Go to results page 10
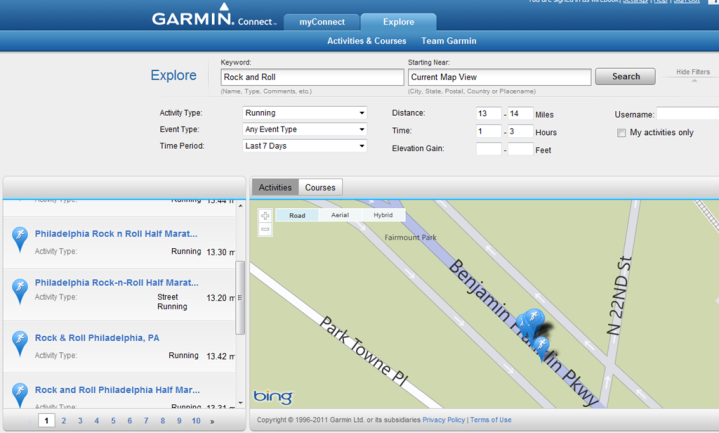The image size is (719, 433). 196,421
